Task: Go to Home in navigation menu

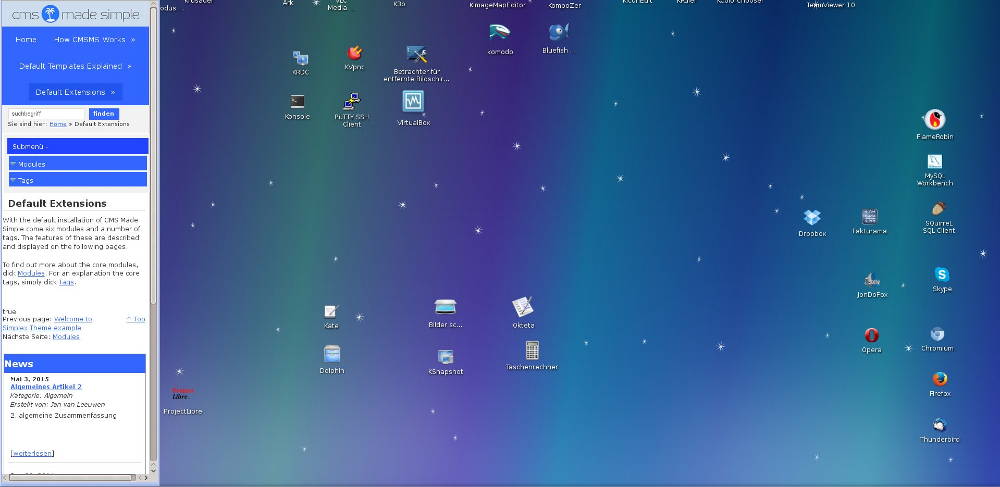Action: (26, 40)
